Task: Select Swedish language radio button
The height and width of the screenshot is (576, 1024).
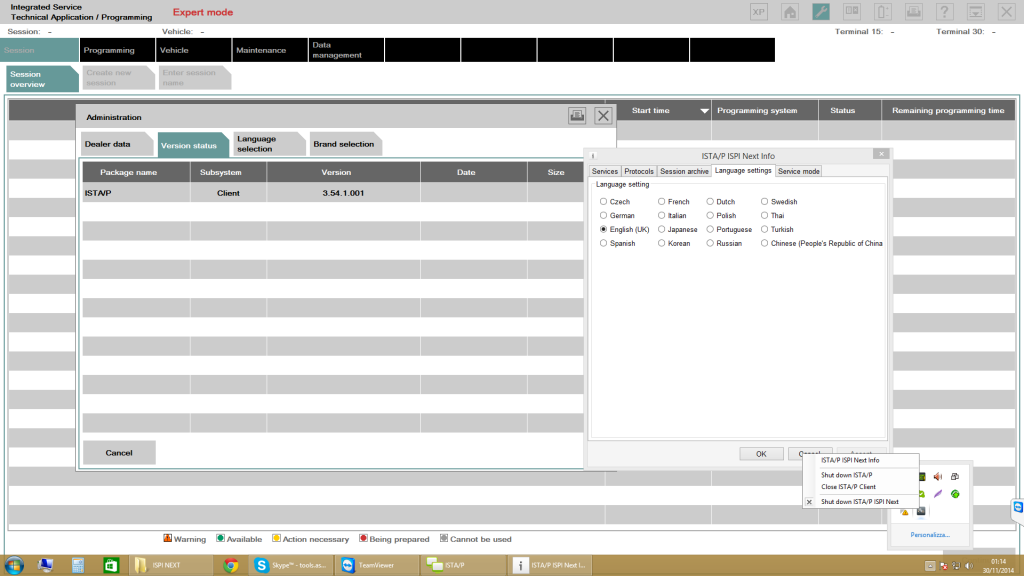Action: pos(765,202)
